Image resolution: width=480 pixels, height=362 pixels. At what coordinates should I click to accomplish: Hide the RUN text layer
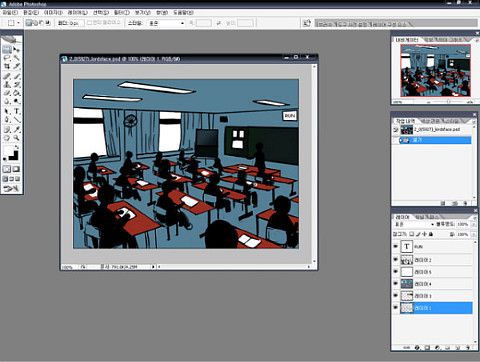click(x=396, y=247)
